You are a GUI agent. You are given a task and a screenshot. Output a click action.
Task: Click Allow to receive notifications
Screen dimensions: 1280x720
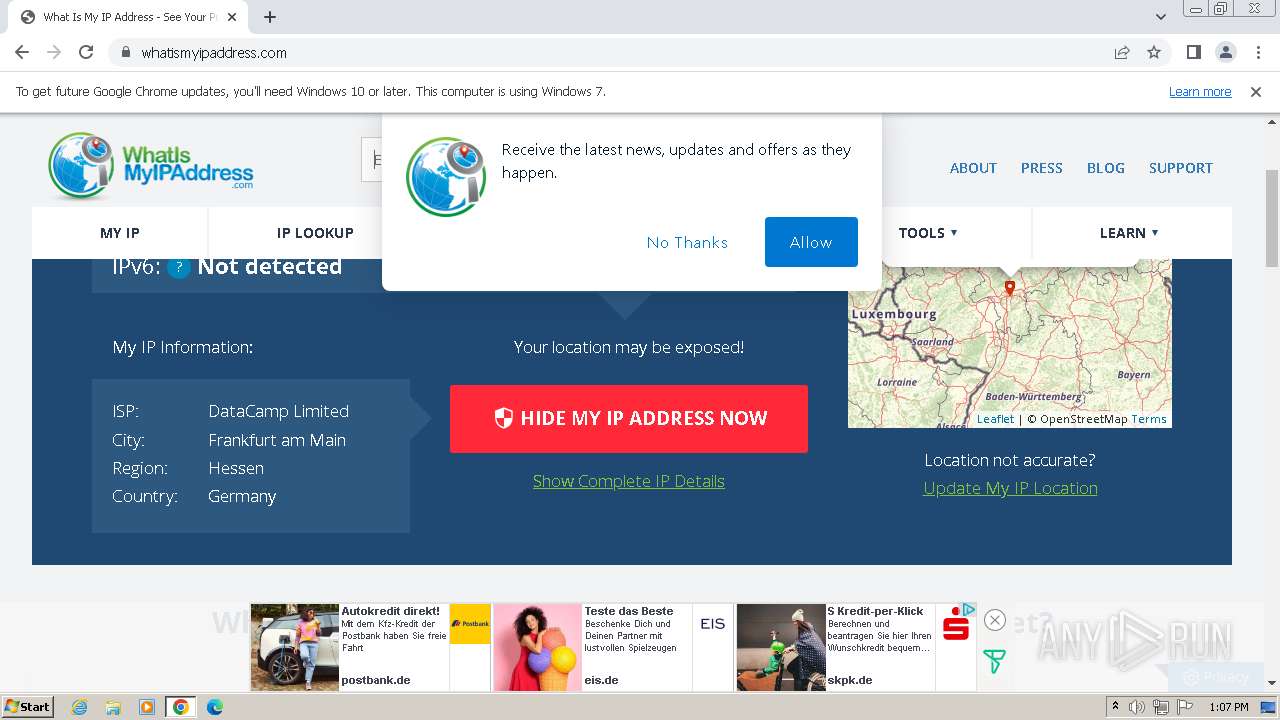pyautogui.click(x=811, y=242)
